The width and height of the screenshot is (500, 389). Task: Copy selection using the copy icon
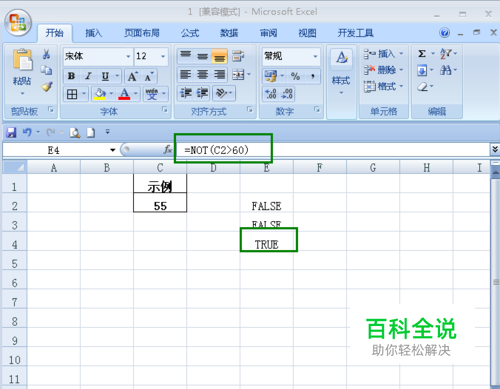tap(46, 70)
